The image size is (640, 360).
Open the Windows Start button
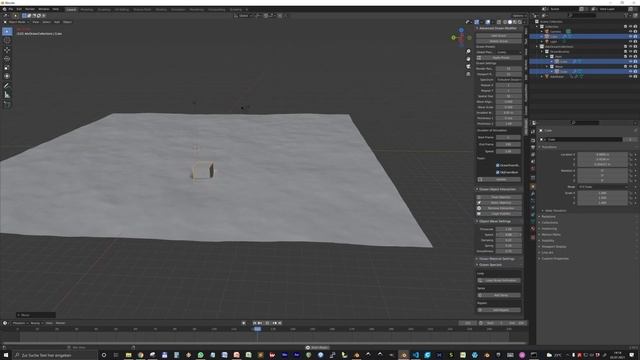point(6,355)
